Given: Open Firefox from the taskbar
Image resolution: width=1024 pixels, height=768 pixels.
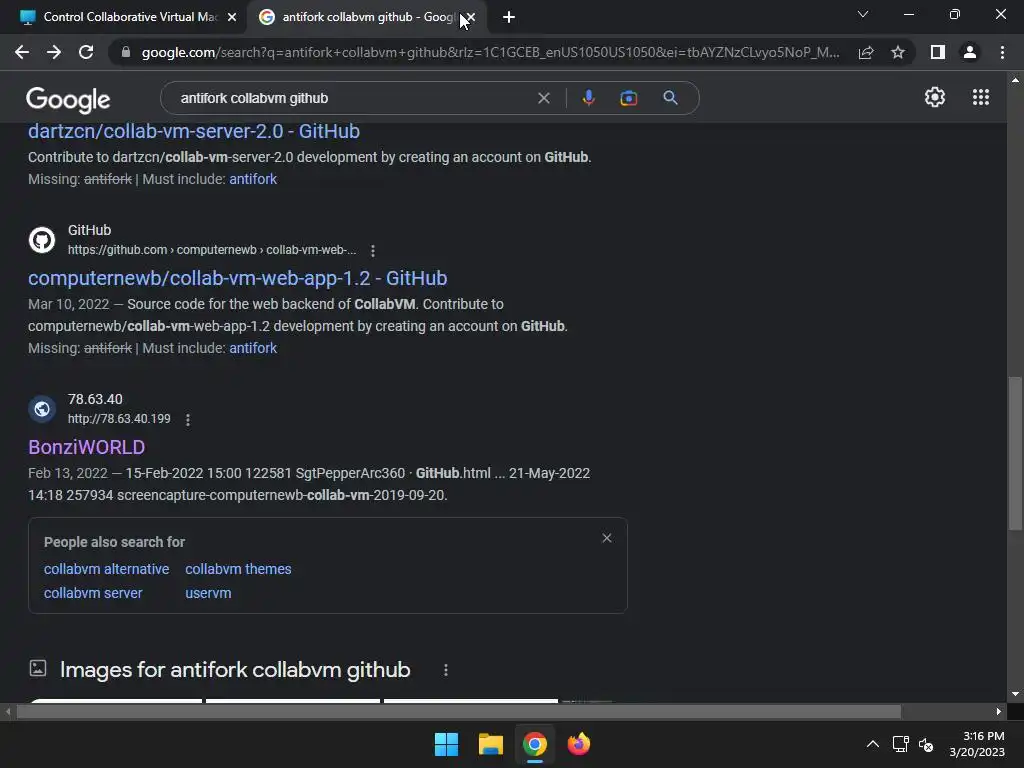Looking at the screenshot, I should tap(579, 744).
